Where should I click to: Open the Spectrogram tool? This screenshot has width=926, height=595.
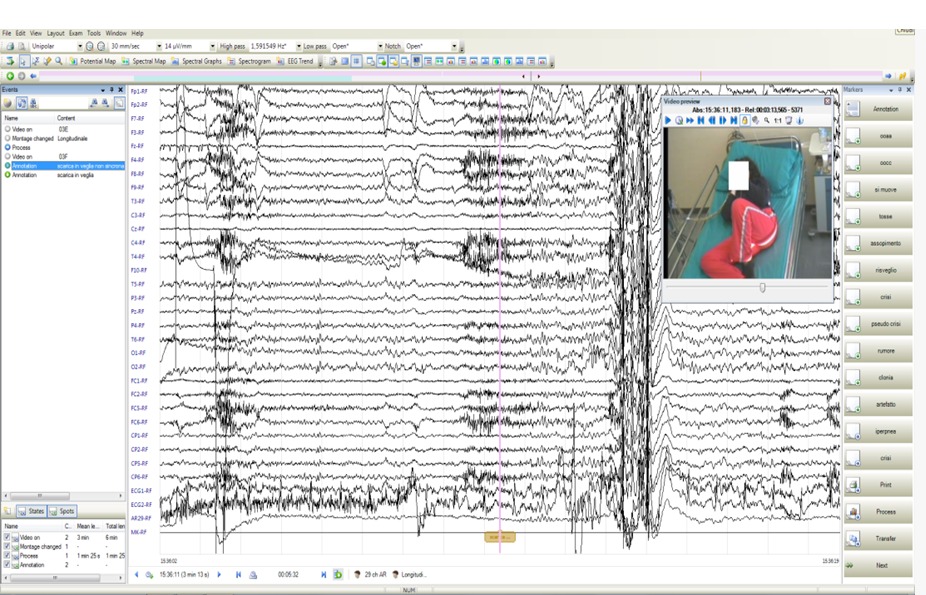click(250, 61)
